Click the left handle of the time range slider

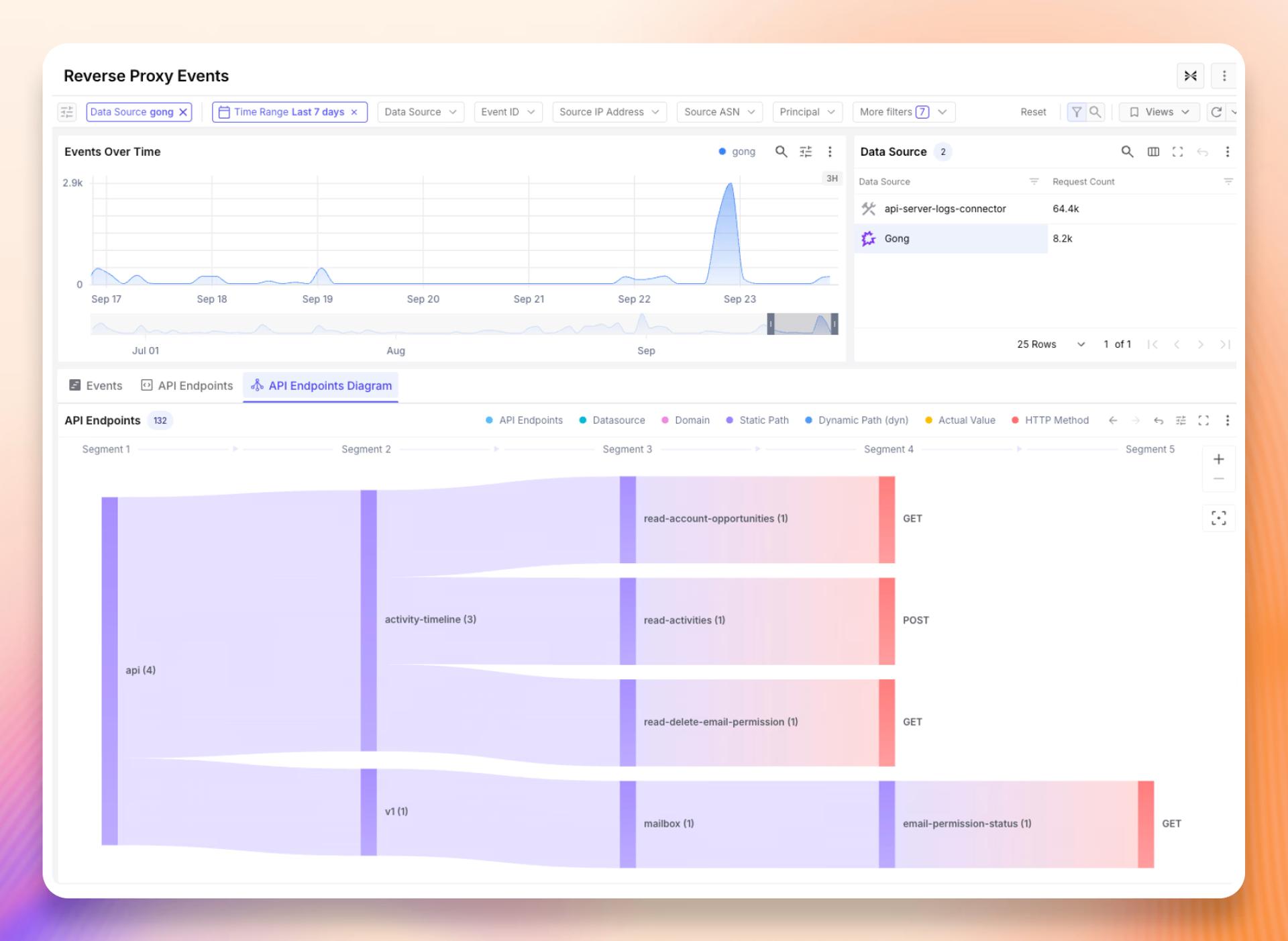[x=771, y=324]
